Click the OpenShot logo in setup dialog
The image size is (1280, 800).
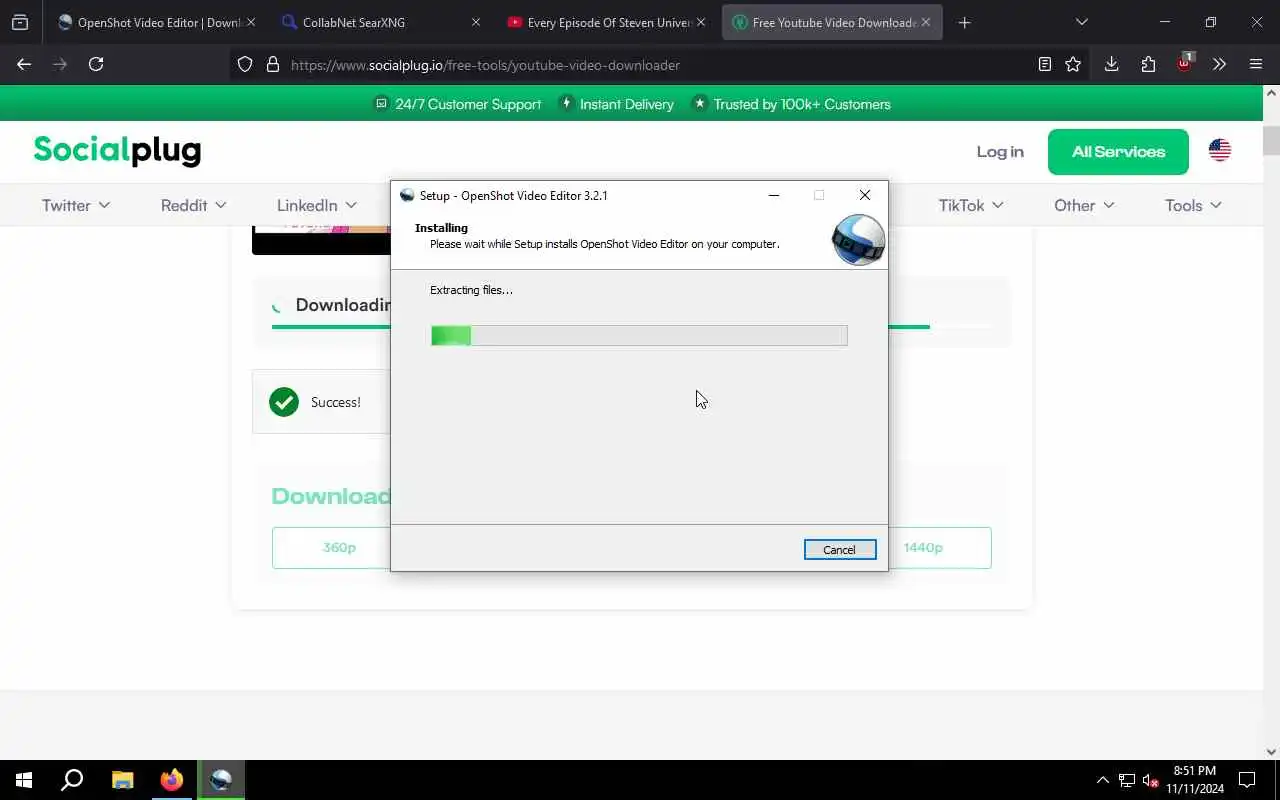tap(858, 240)
